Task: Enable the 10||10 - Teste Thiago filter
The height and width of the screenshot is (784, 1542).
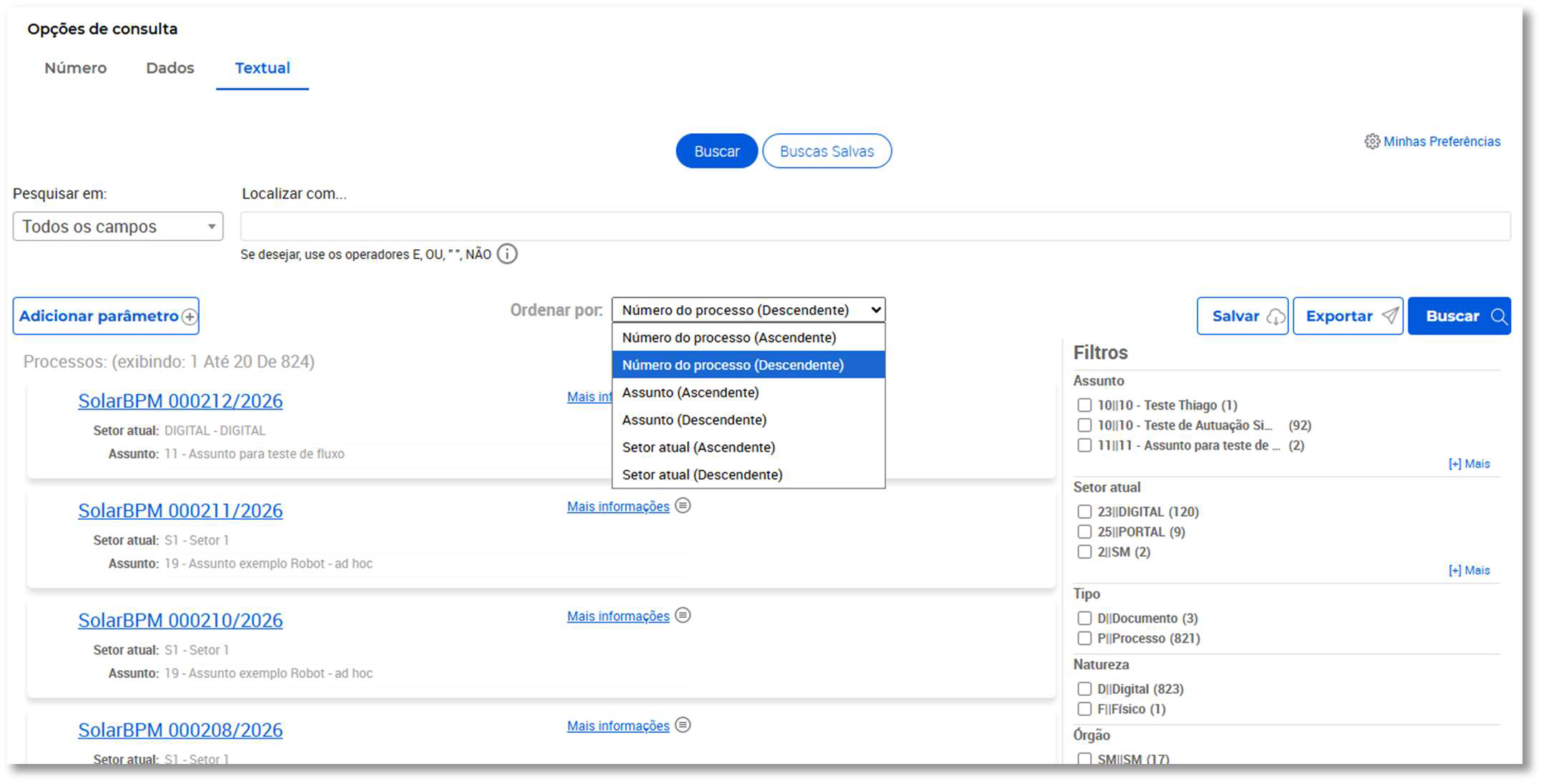Action: coord(1084,405)
